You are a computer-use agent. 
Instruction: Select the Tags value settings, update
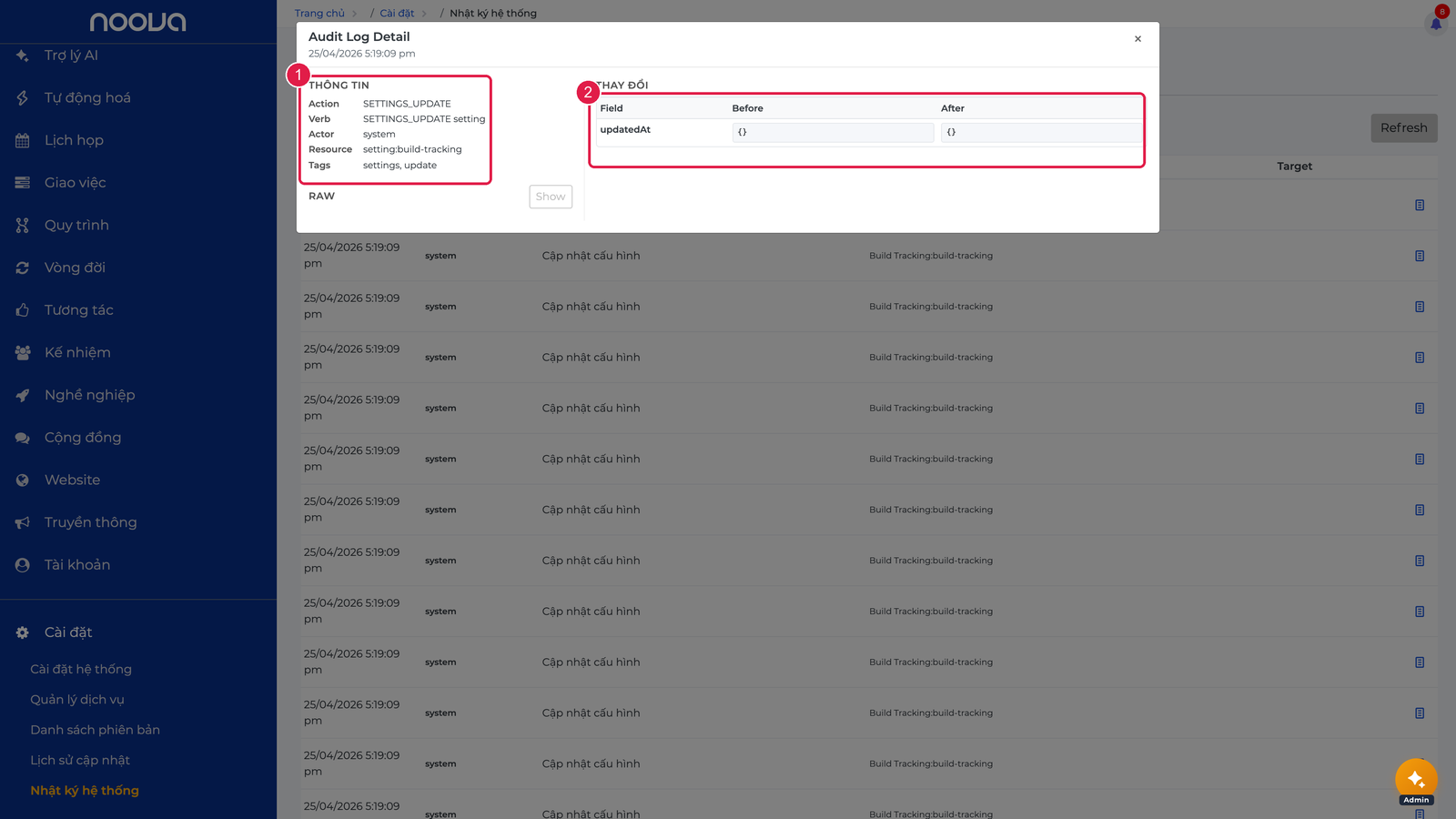tap(399, 166)
